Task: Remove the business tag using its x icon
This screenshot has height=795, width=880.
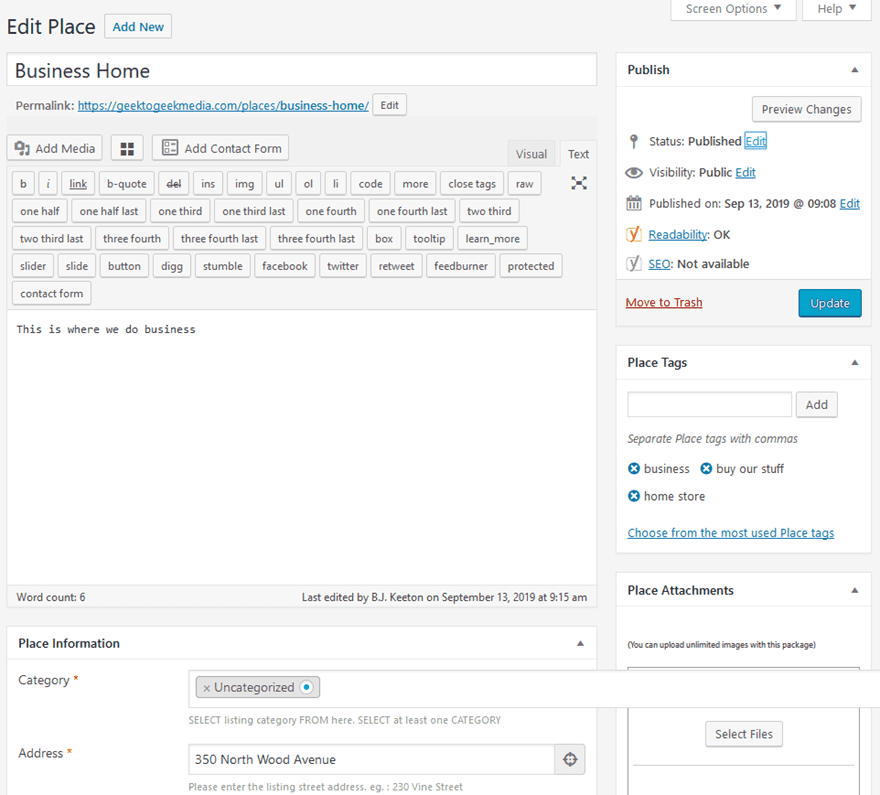Action: [x=633, y=468]
